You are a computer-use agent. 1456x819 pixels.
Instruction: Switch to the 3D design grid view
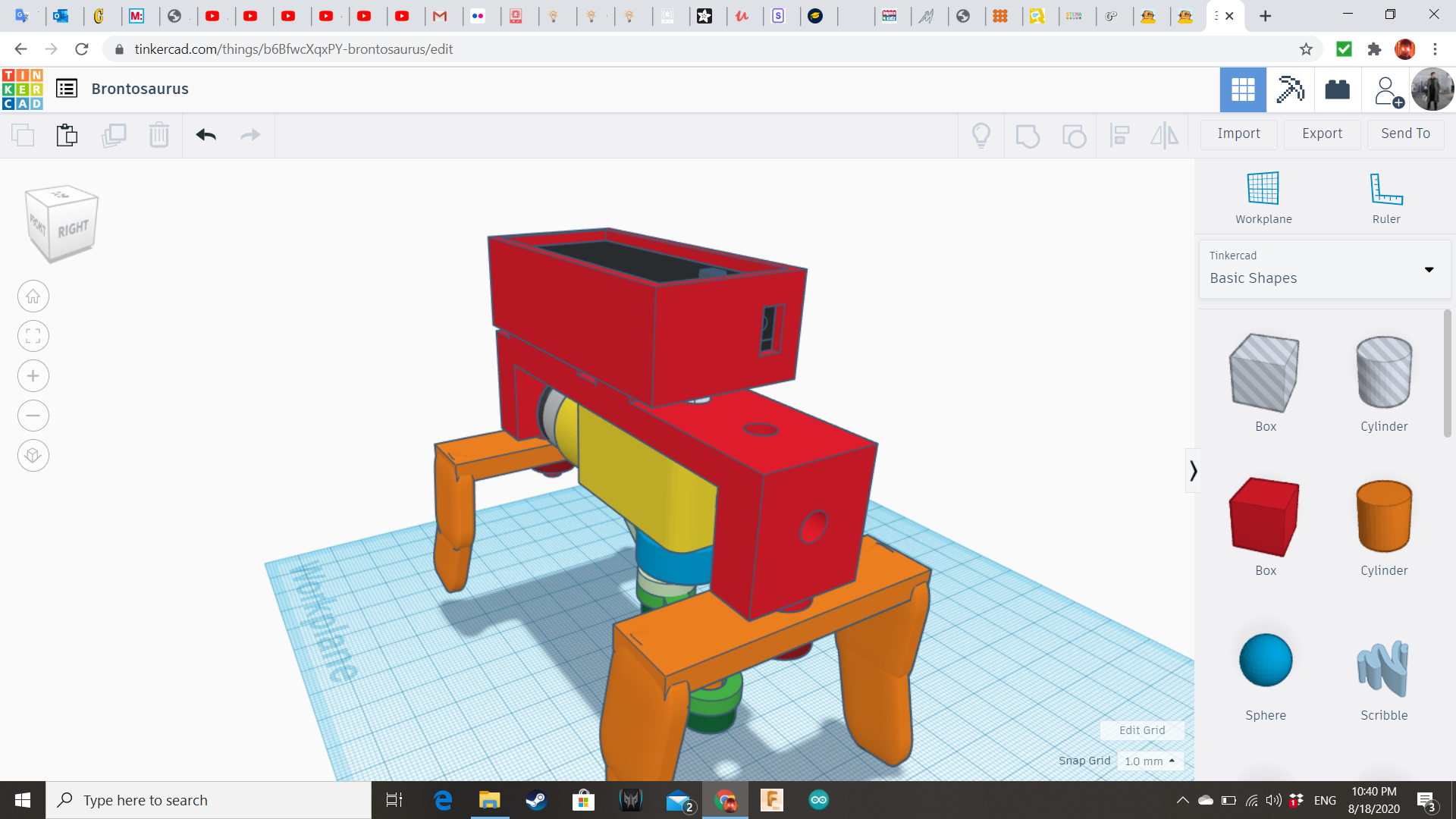[x=1242, y=89]
